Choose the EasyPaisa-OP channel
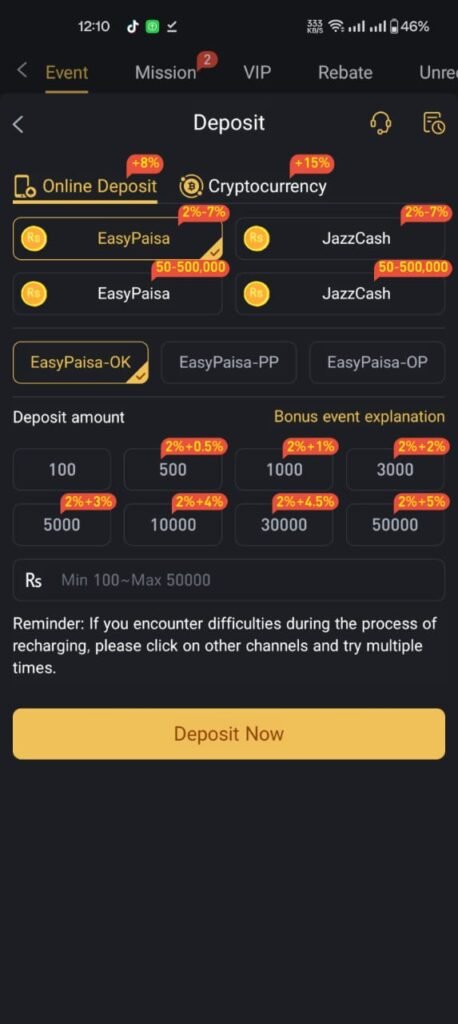The image size is (458, 1024). click(377, 362)
